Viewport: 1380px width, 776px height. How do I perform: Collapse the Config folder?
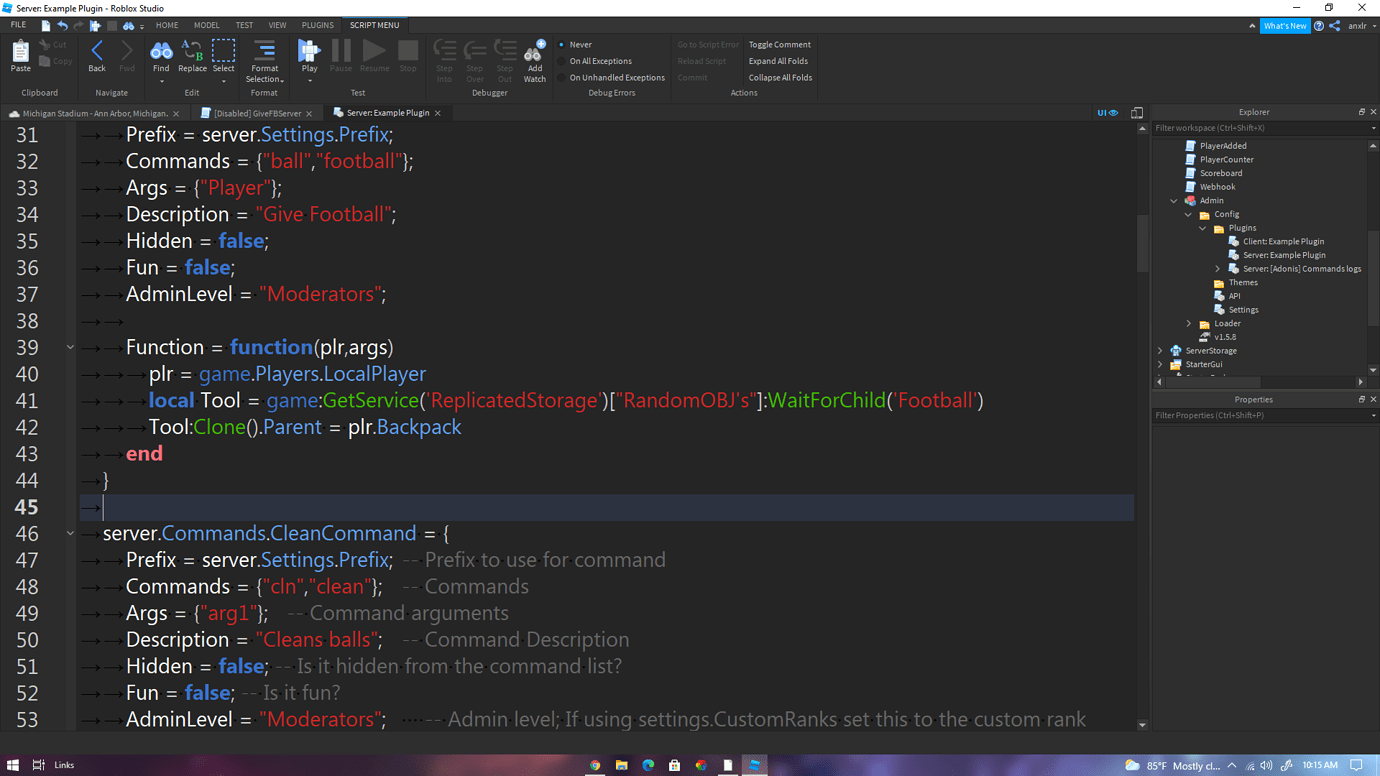coord(1188,214)
